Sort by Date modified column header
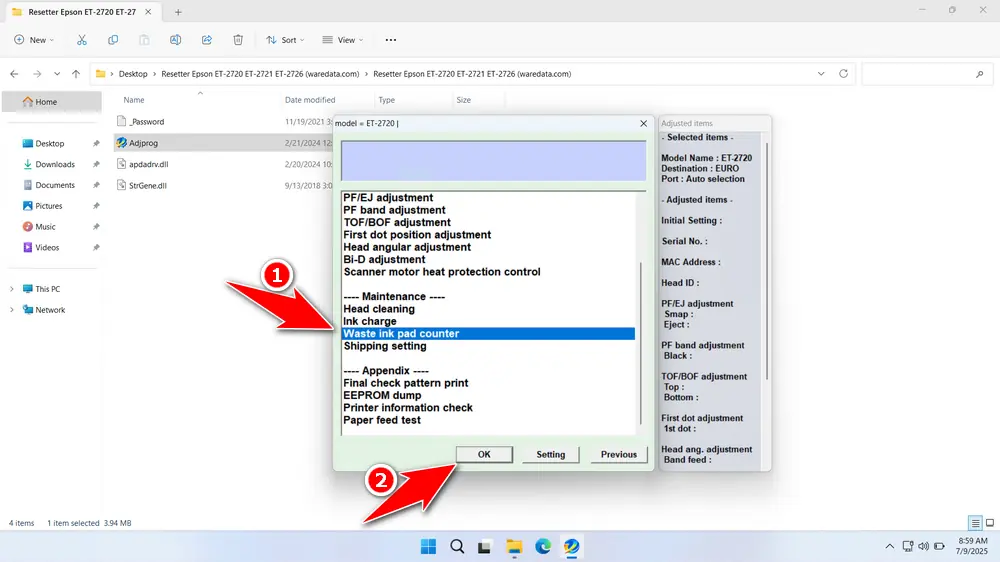Image resolution: width=1000 pixels, height=562 pixels. [x=310, y=100]
